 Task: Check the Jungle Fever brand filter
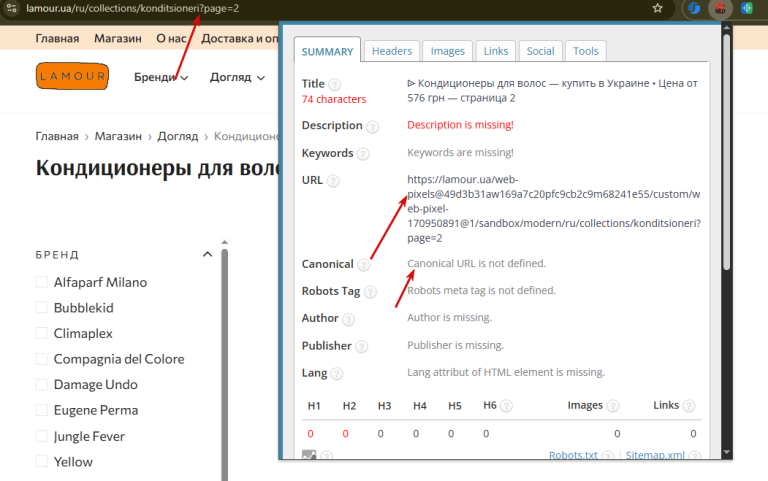point(42,436)
